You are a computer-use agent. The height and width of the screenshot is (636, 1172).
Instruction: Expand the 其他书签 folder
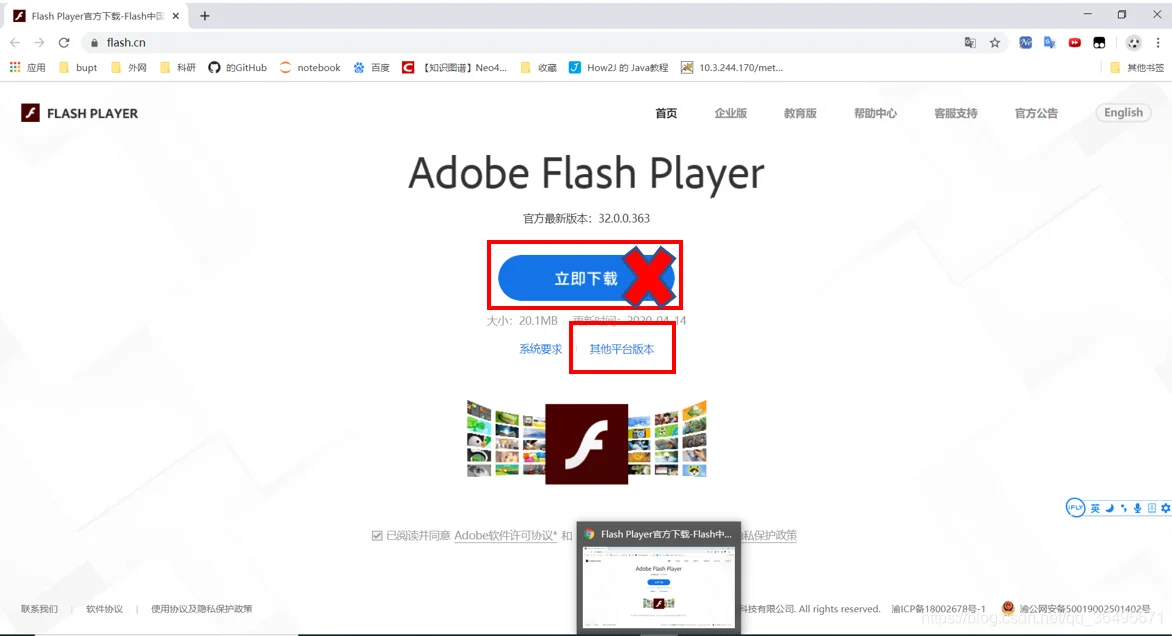pyautogui.click(x=1137, y=67)
